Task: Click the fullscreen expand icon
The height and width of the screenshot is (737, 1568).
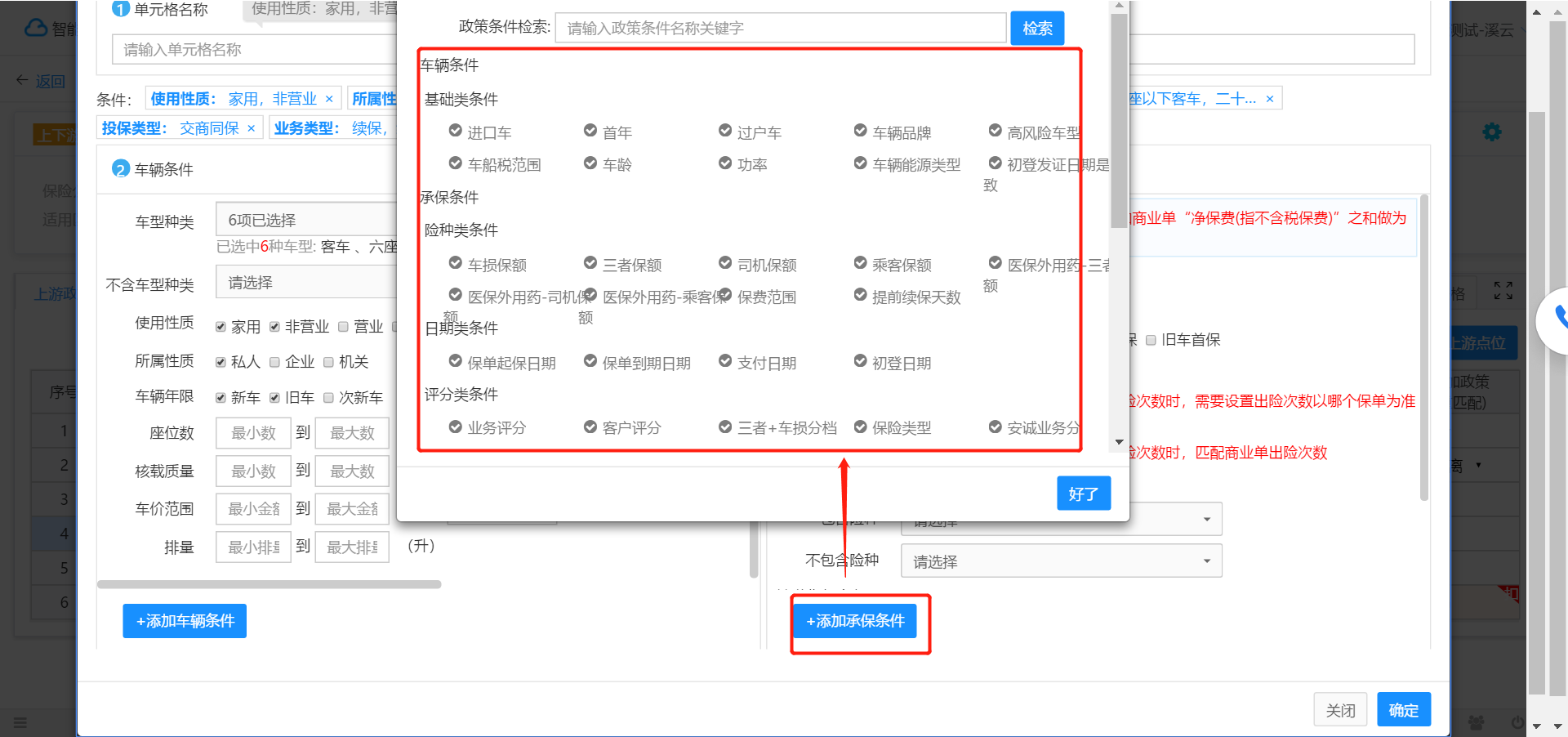Action: tap(1503, 290)
